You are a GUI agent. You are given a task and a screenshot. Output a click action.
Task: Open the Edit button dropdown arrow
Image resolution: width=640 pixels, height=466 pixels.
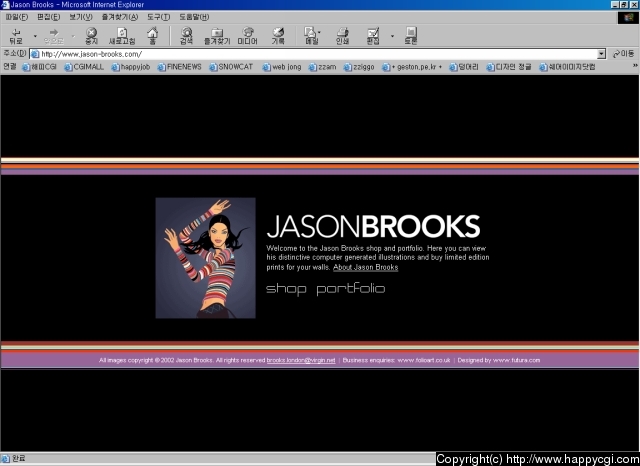coord(392,36)
